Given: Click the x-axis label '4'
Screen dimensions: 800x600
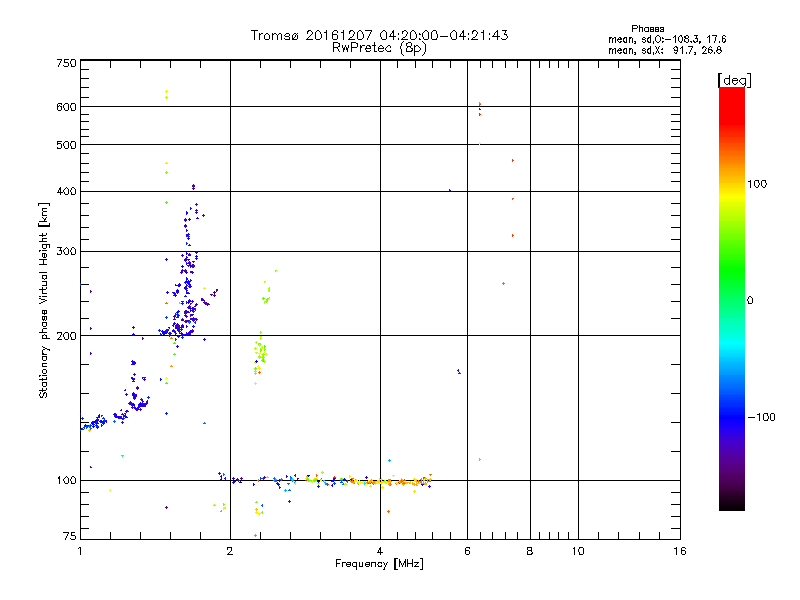Looking at the screenshot, I should pyautogui.click(x=380, y=551).
